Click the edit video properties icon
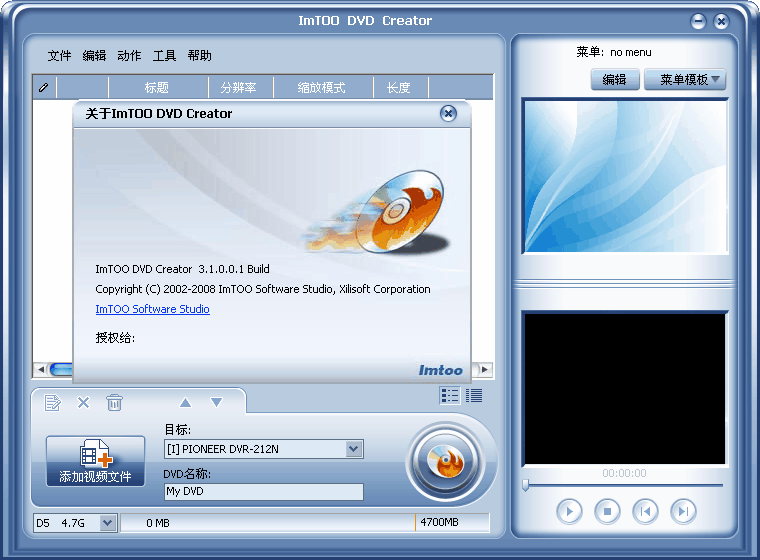 (53, 402)
